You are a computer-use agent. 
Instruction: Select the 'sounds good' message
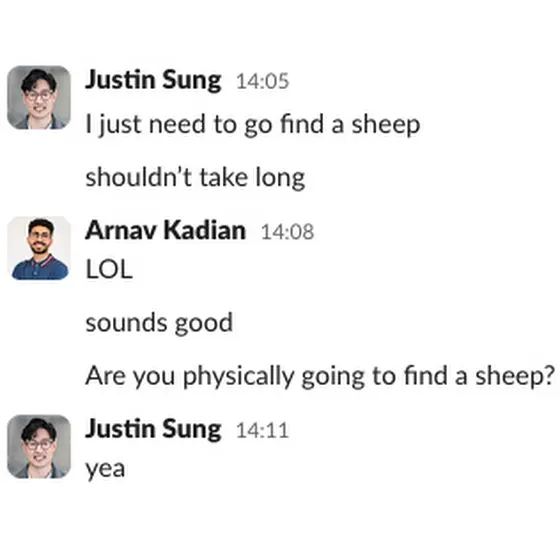click(x=159, y=323)
